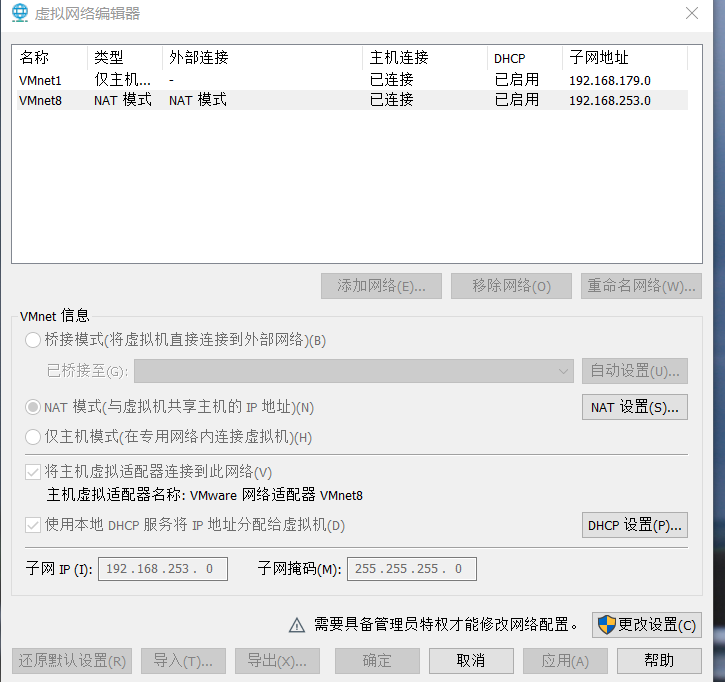Screen dimensions: 725x682
Task: Select the VMnet1 row
Action: pos(352,80)
